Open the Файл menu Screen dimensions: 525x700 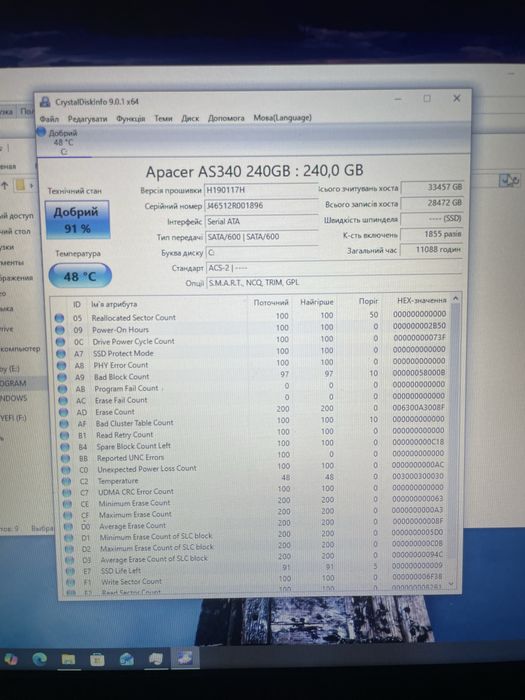tap(49, 119)
